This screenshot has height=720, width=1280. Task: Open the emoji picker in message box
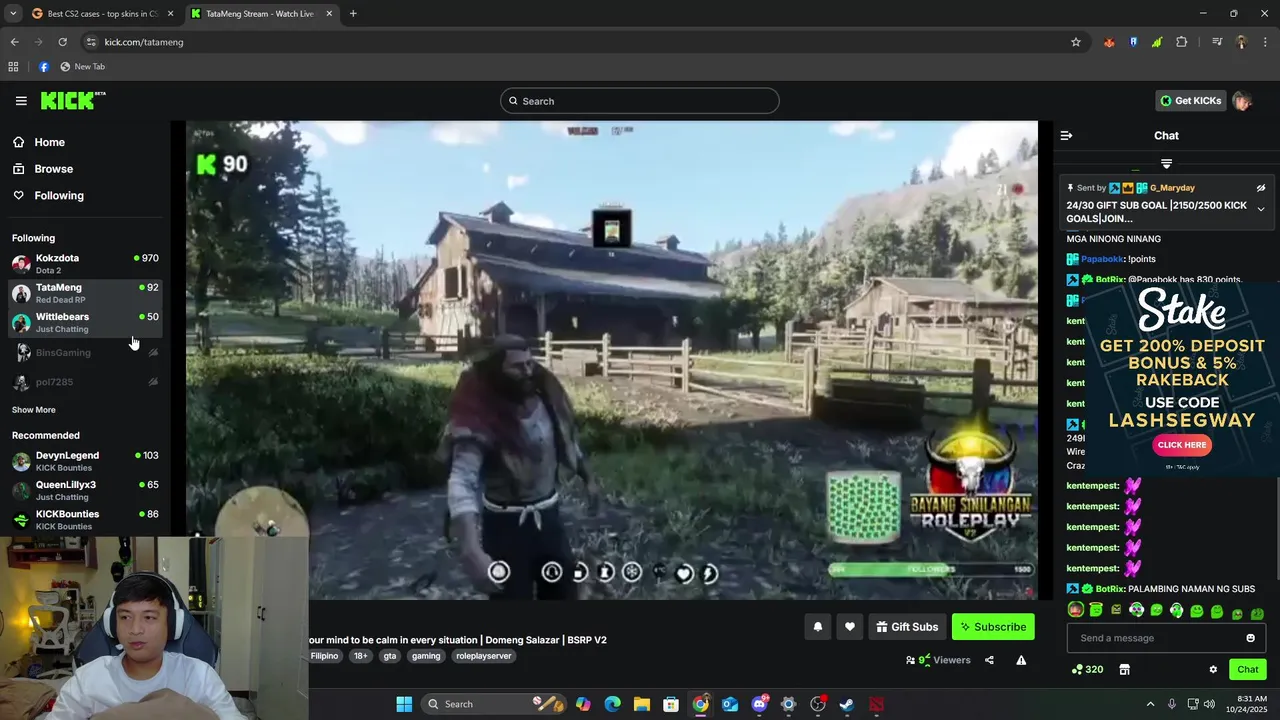(1250, 638)
